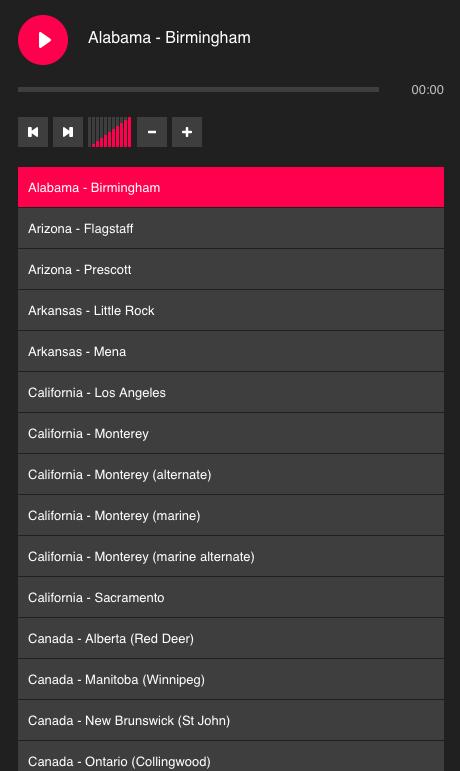The image size is (460, 771).
Task: Decrease volume with the minus button
Action: pos(152,132)
